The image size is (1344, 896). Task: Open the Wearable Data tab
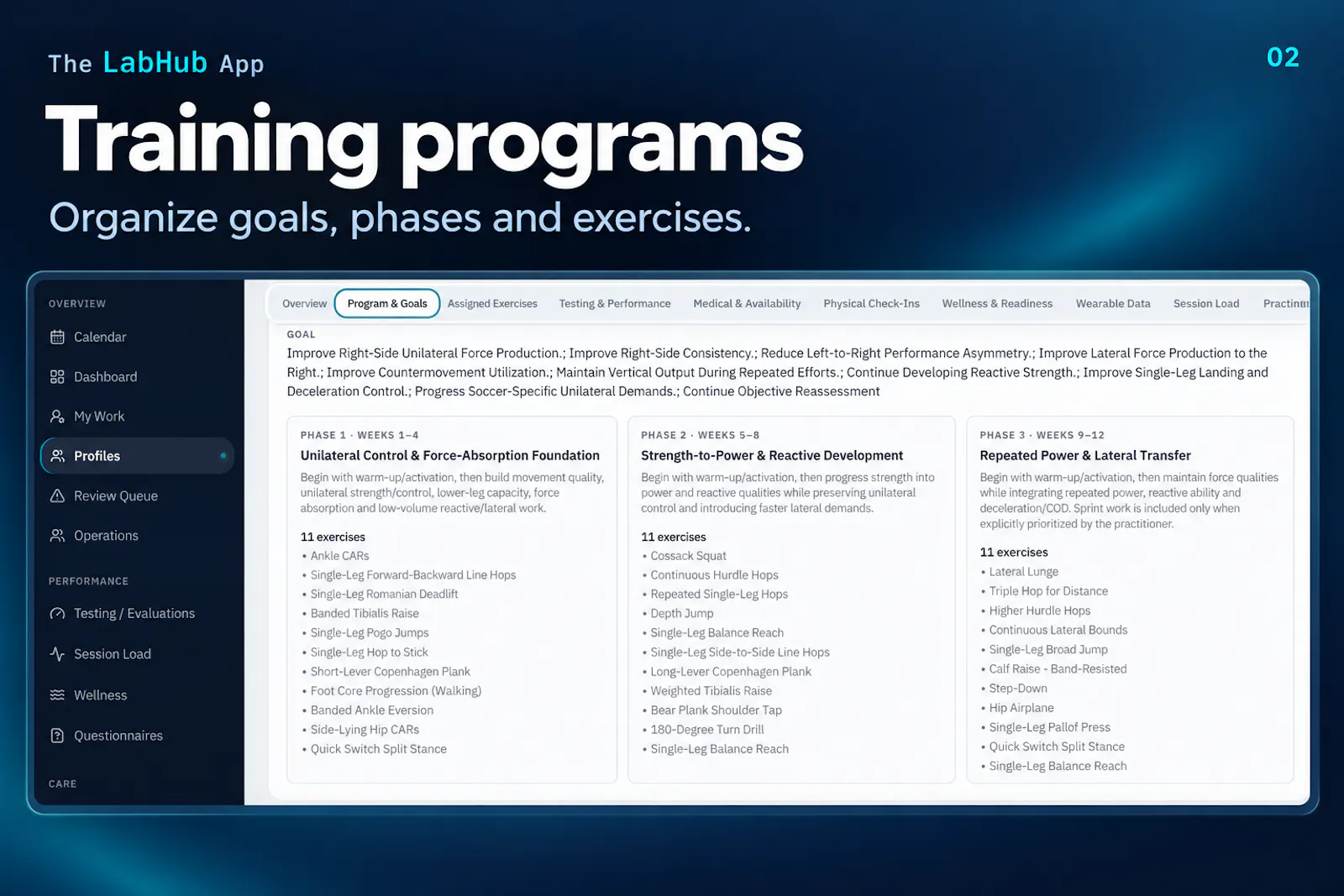(x=1113, y=304)
